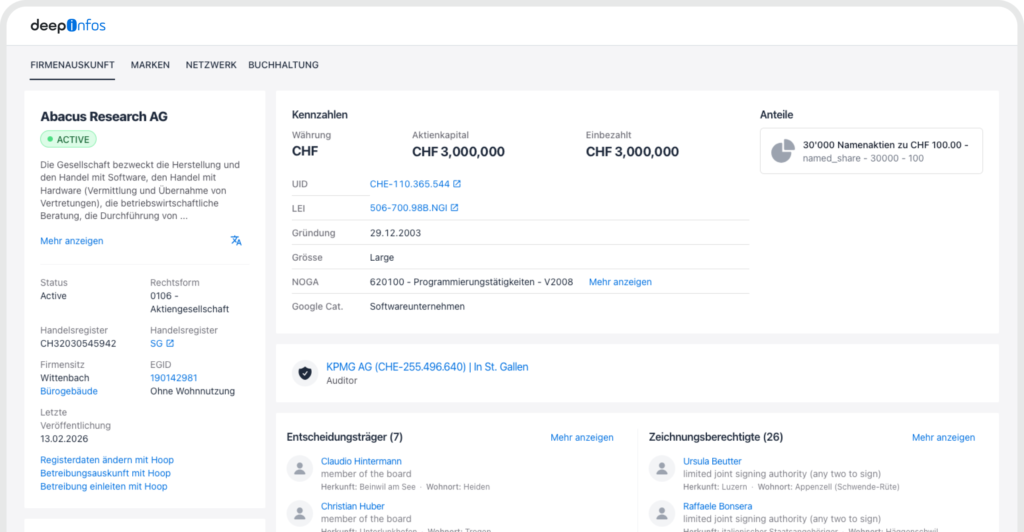Click the Bürogebäude link
Viewport: 1024px width, 532px height.
click(x=69, y=391)
